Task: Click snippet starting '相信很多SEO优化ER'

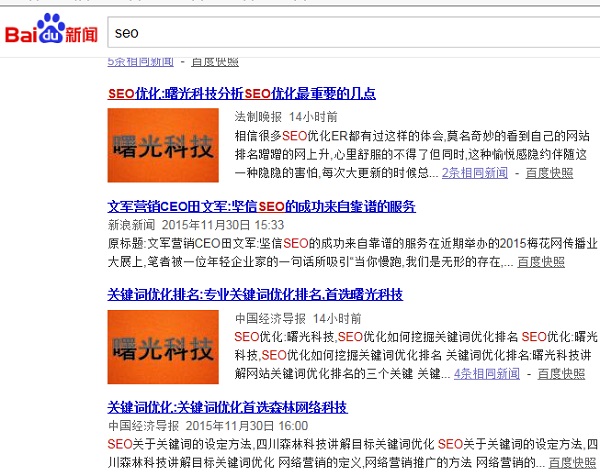Action: [412, 155]
